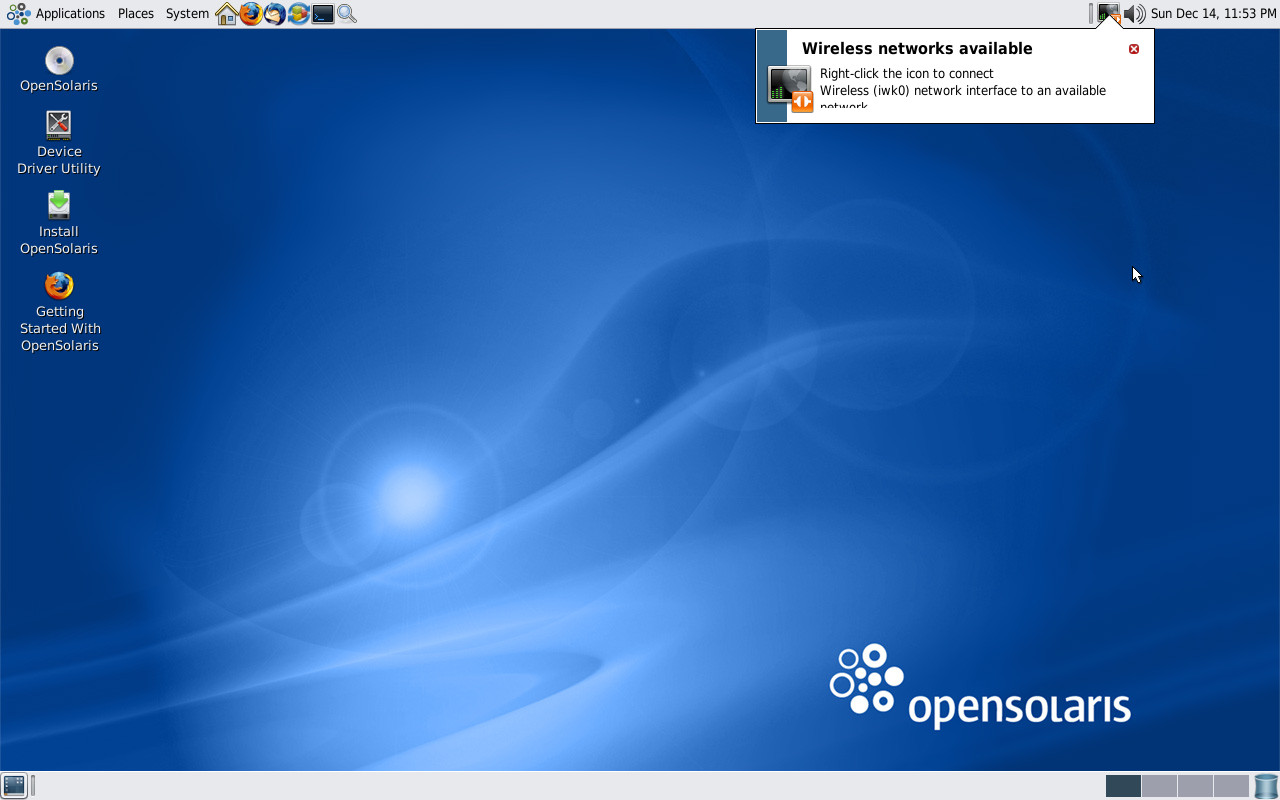Switch to the first workspace
This screenshot has width=1280, height=800.
pyautogui.click(x=1123, y=786)
